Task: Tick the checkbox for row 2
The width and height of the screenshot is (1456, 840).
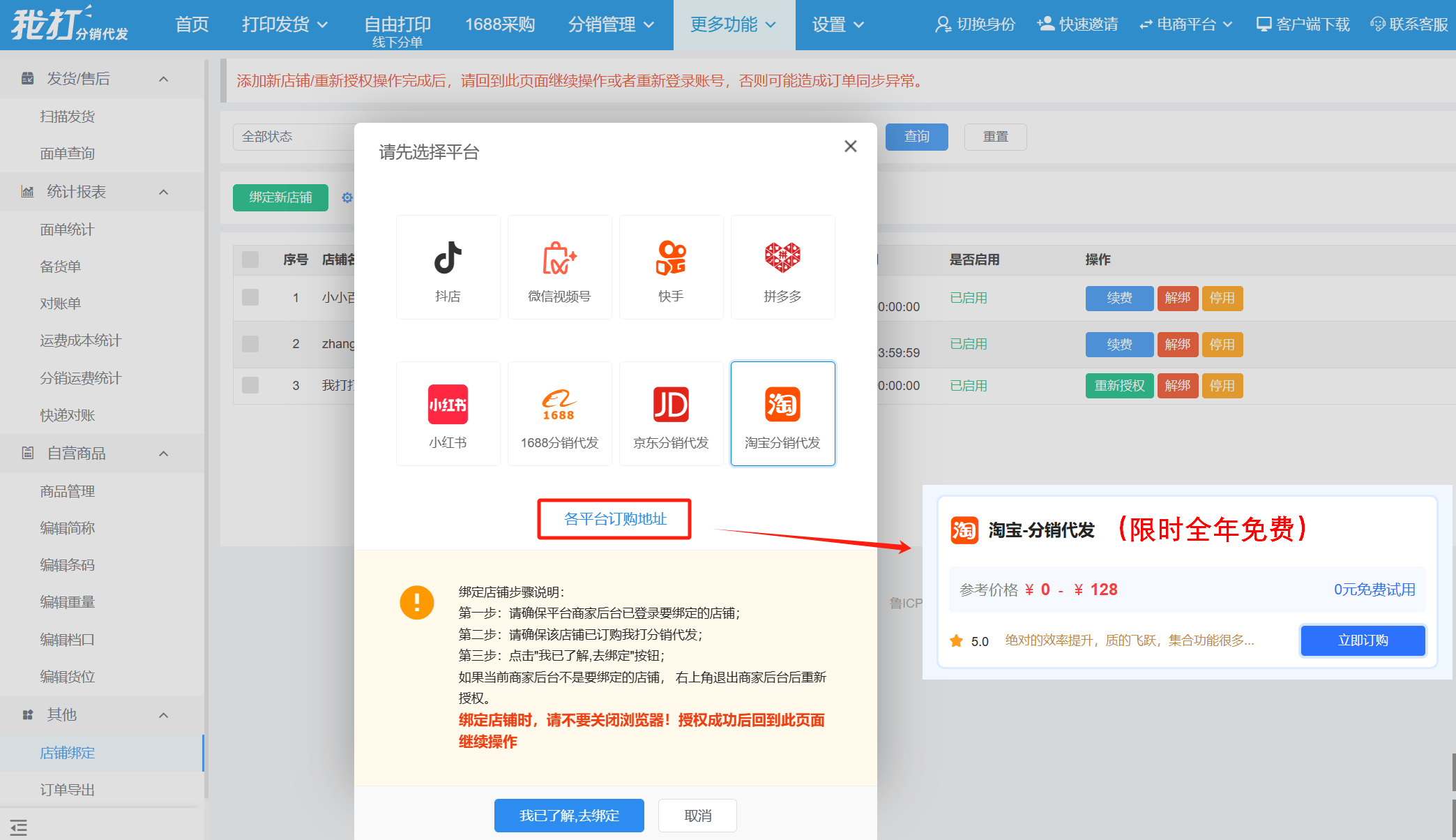Action: pyautogui.click(x=250, y=344)
